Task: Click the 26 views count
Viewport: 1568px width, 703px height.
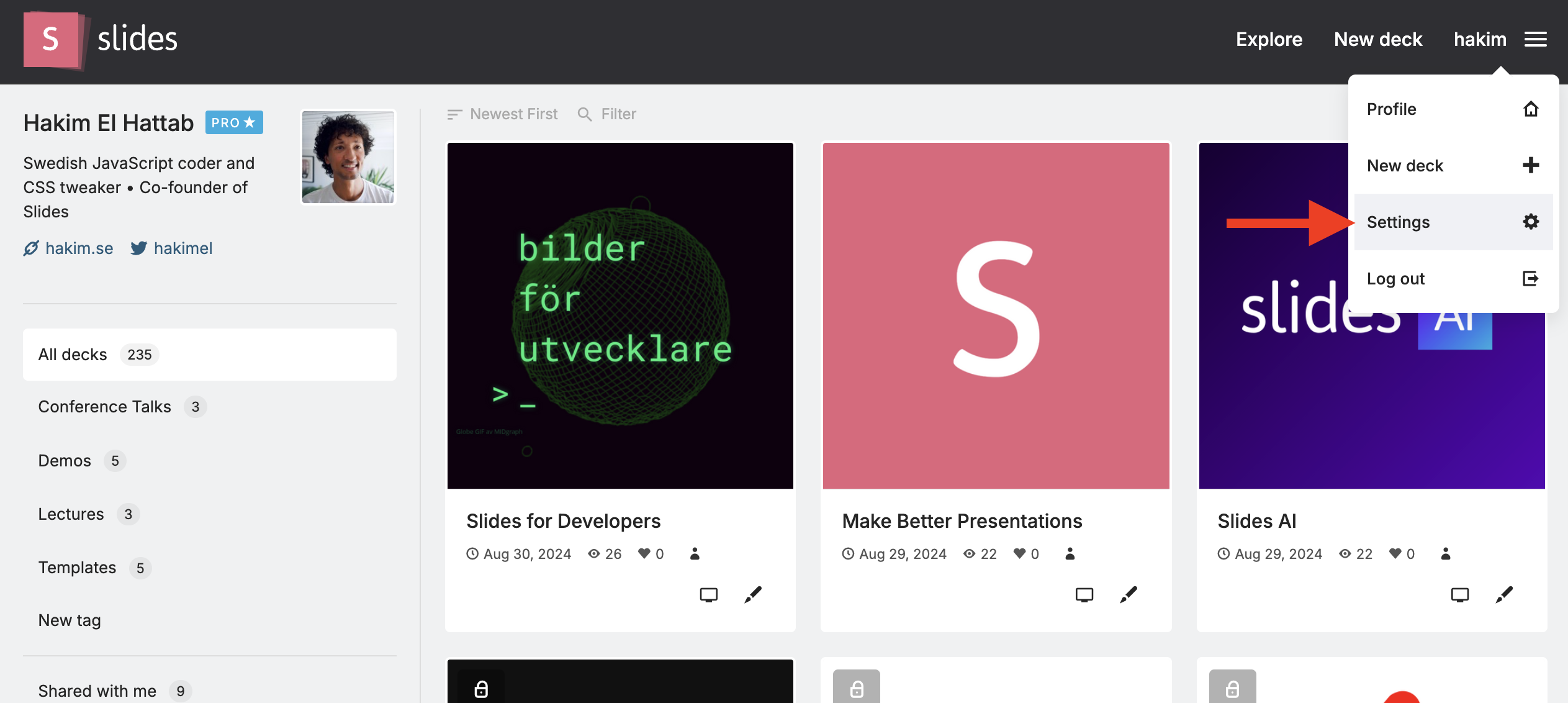Action: [x=613, y=554]
